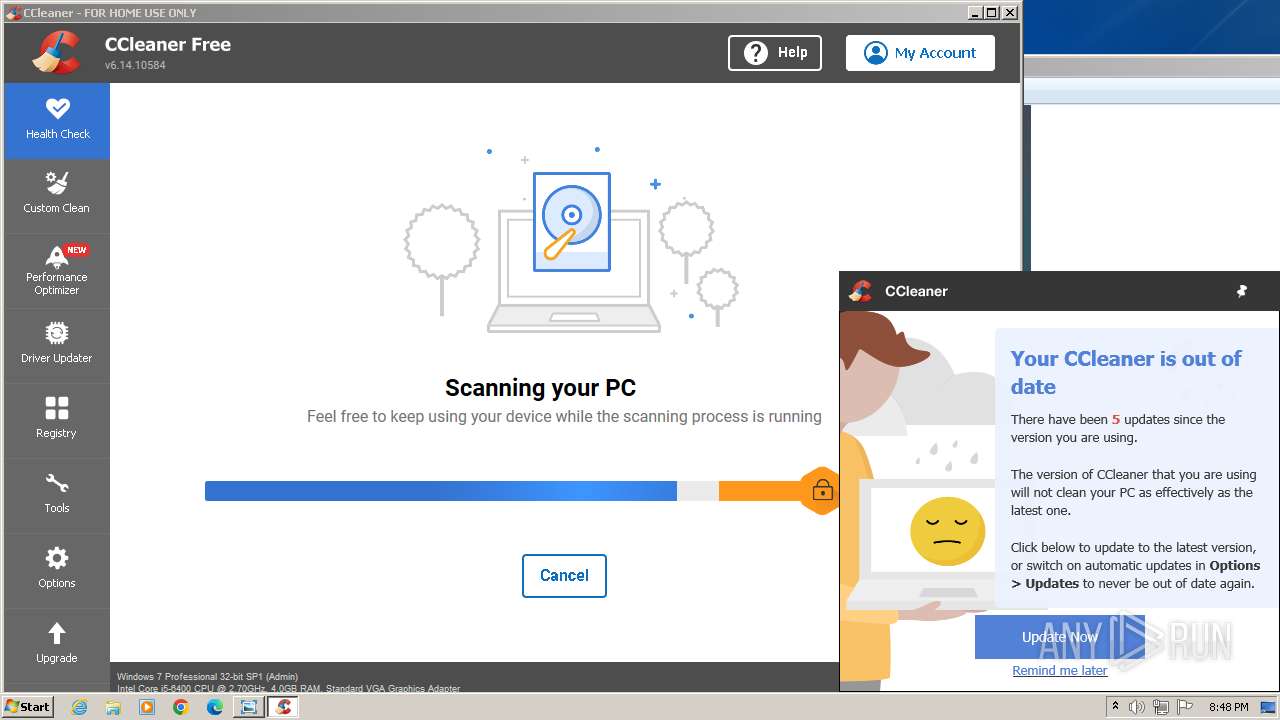
Task: Click 'Your CCleaner is out of date' heading
Action: [1126, 372]
